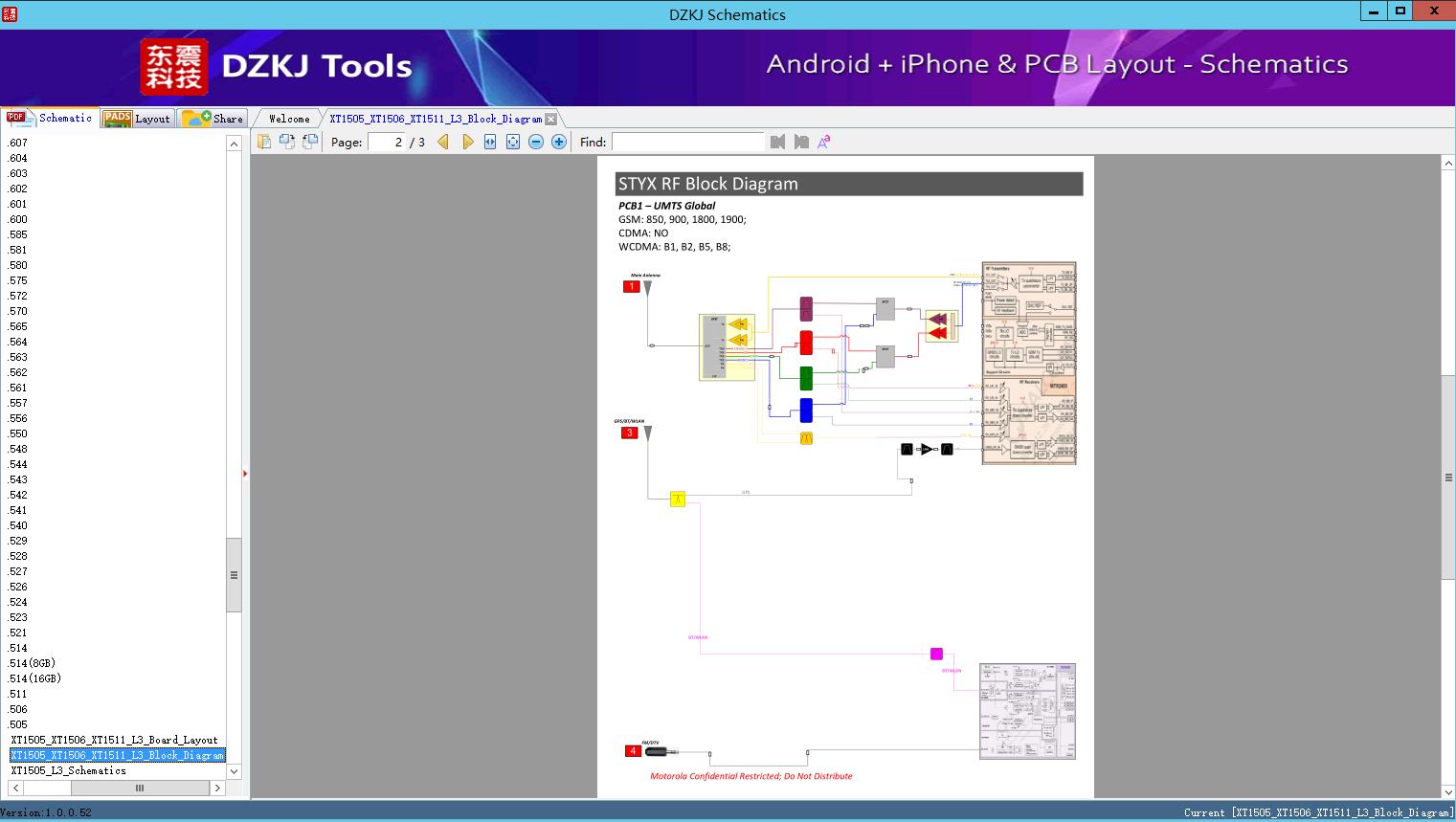This screenshot has height=822, width=1456.
Task: Select the .607 list entry
Action: coord(18,143)
